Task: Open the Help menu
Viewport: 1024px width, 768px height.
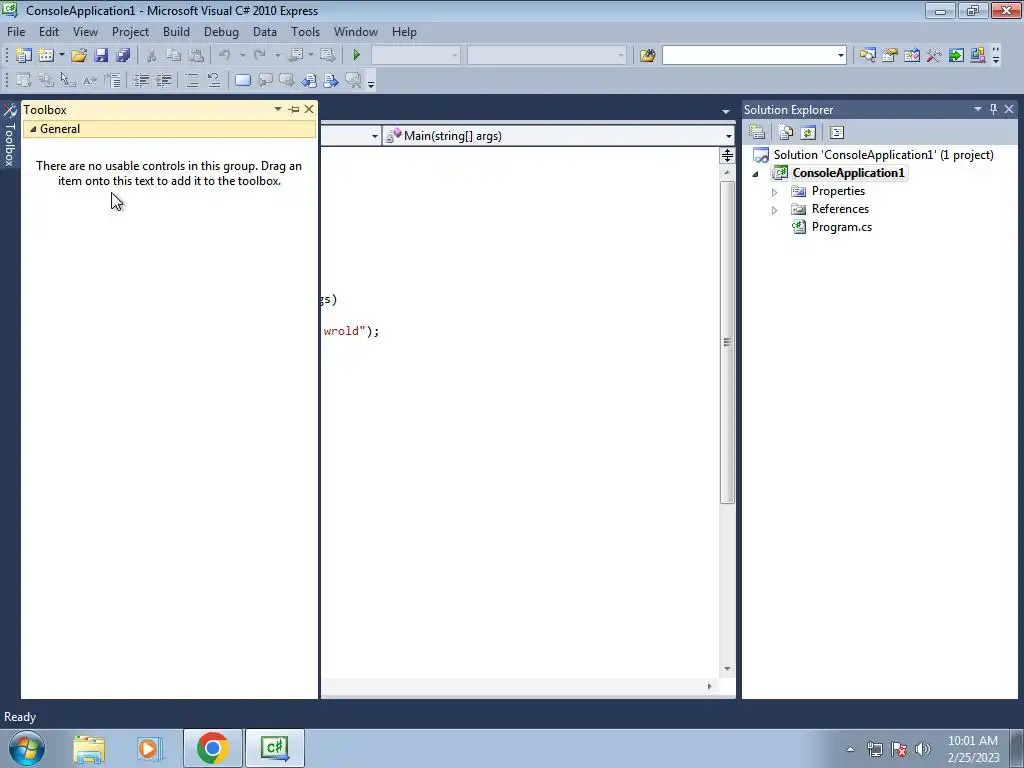Action: [404, 32]
